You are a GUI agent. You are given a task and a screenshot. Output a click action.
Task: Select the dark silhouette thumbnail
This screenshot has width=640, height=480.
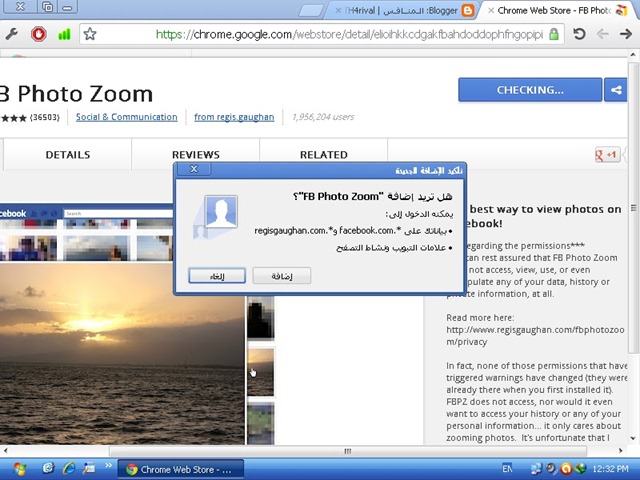tap(261, 317)
